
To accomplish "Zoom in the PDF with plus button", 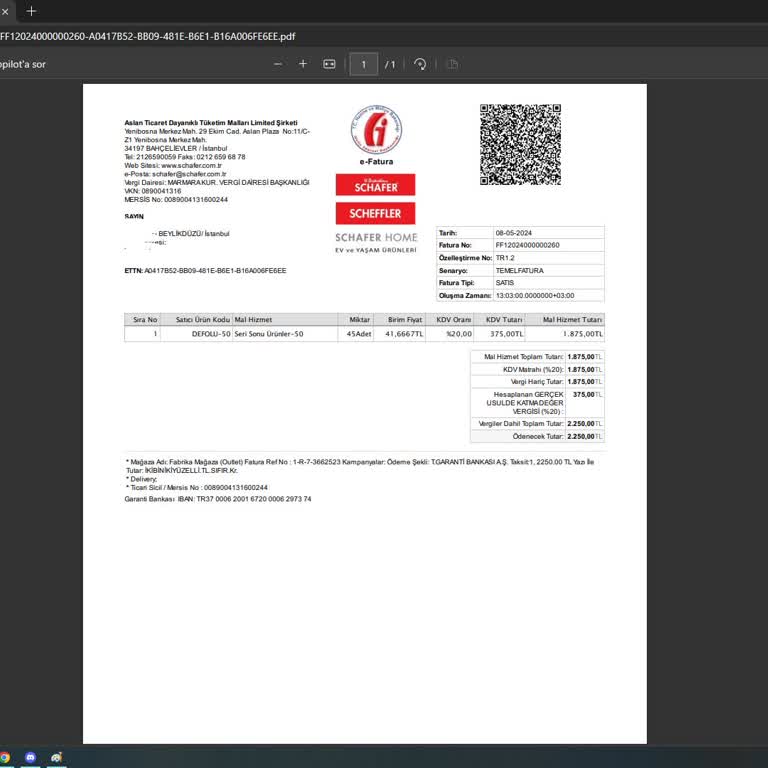I will point(303,64).
